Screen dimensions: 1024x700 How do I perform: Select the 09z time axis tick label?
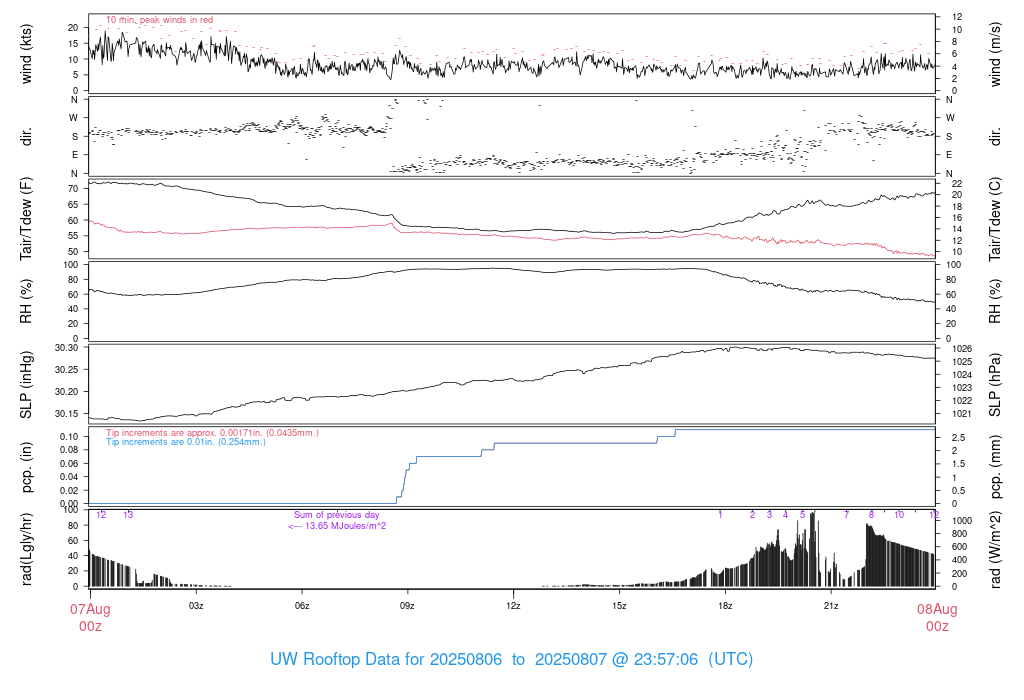(407, 606)
